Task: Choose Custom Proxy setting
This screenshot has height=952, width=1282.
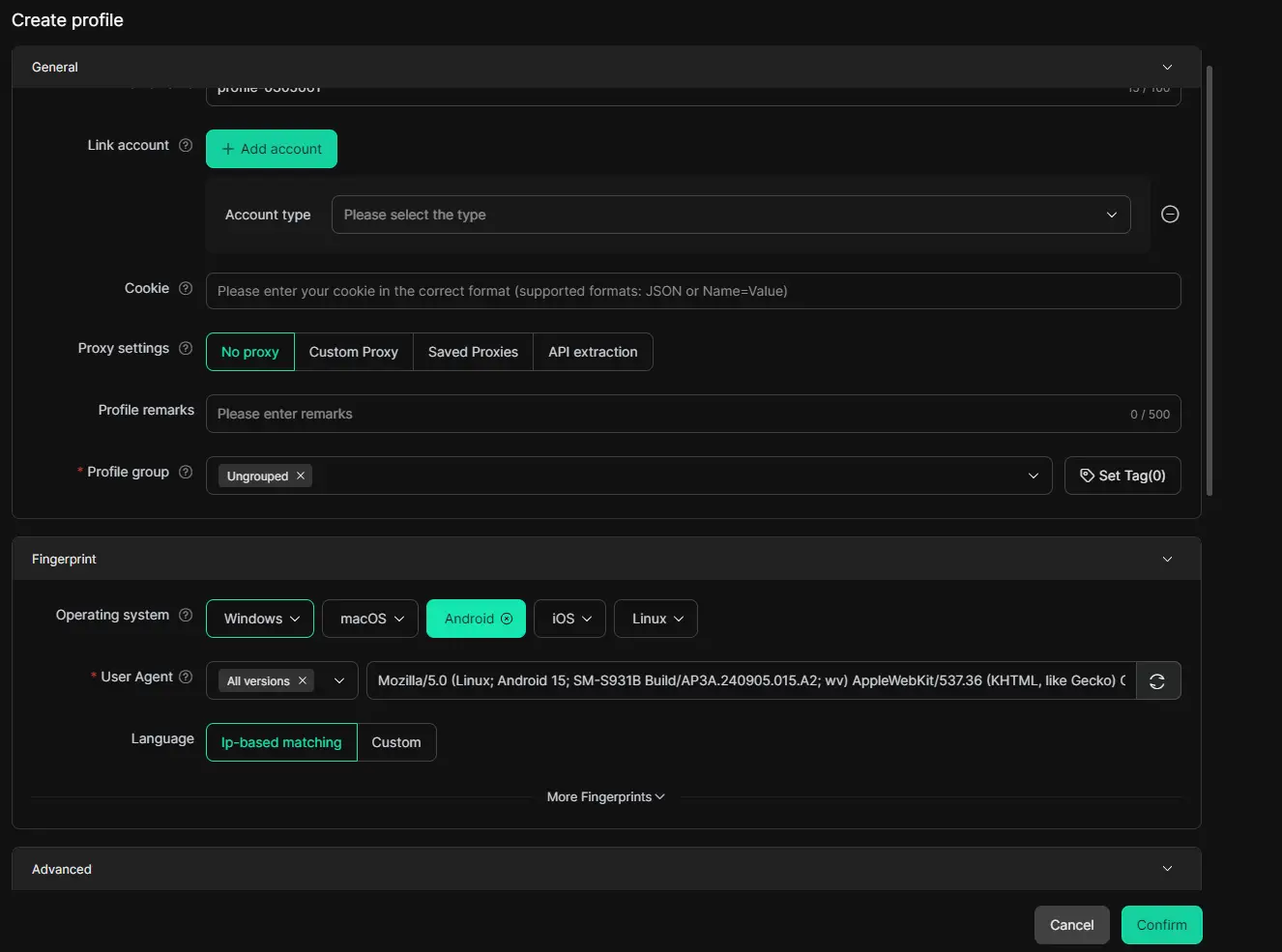Action: pos(353,352)
